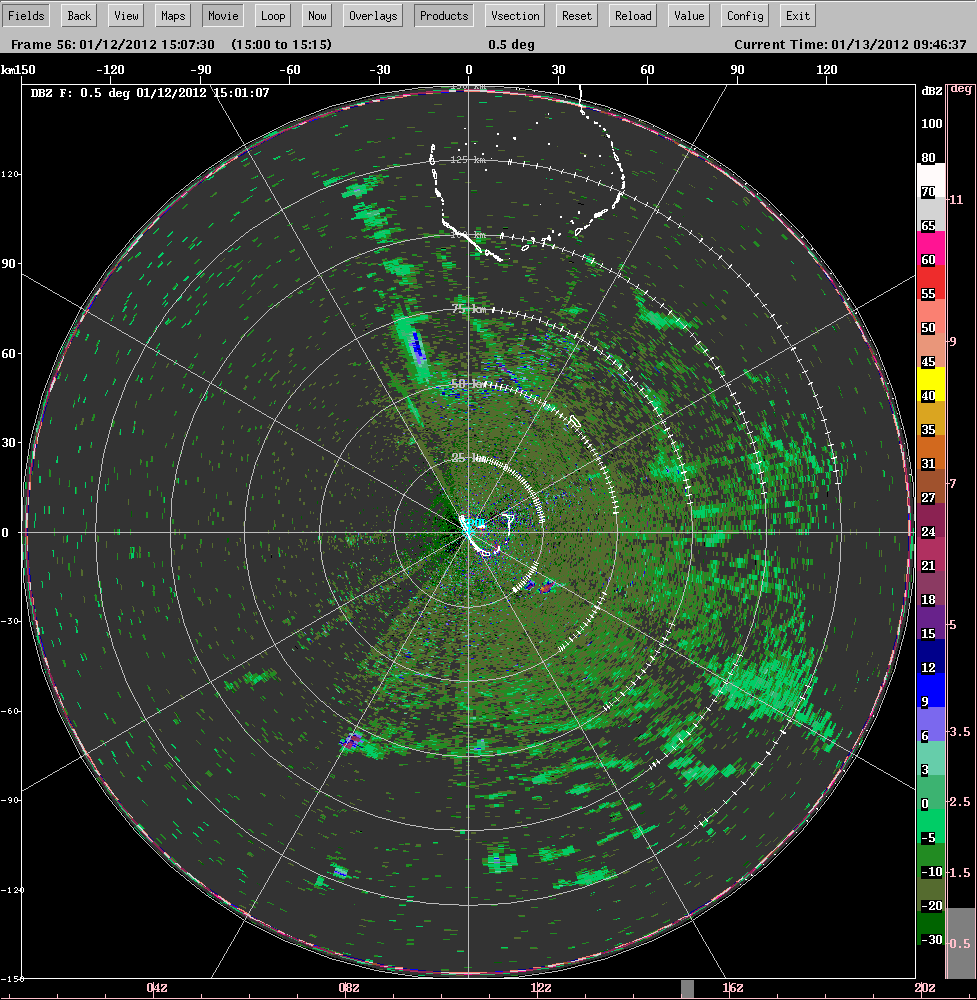Open the Vsection vertical section tool

coord(515,16)
